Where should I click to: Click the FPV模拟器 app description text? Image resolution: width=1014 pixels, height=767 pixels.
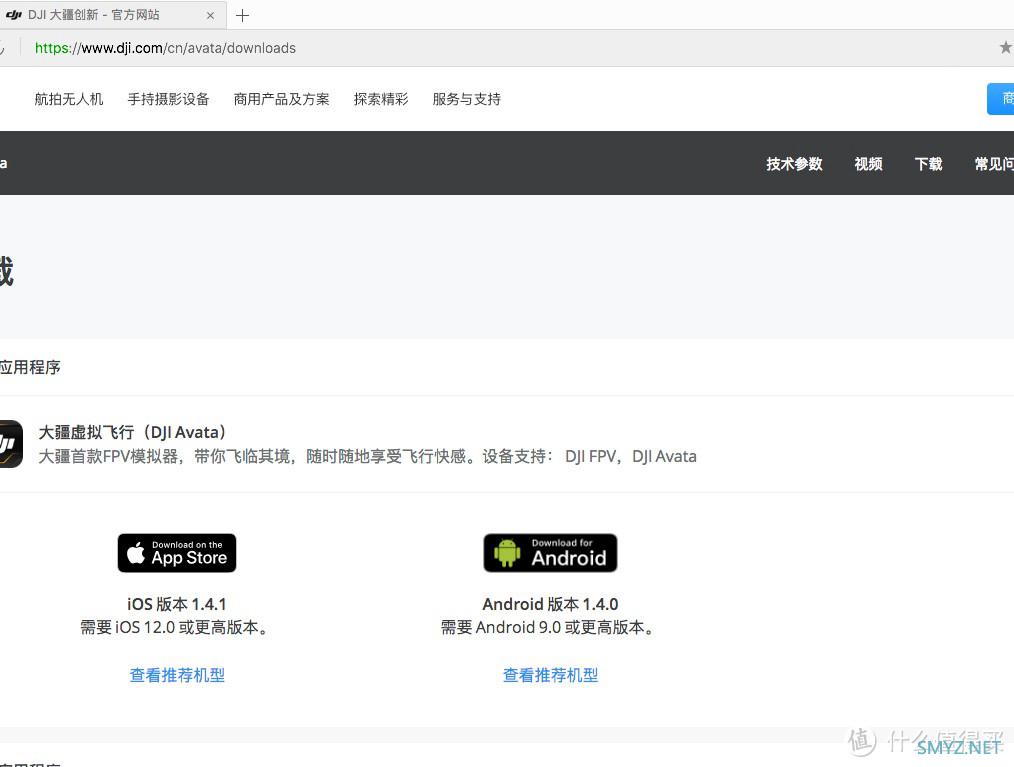click(x=367, y=457)
